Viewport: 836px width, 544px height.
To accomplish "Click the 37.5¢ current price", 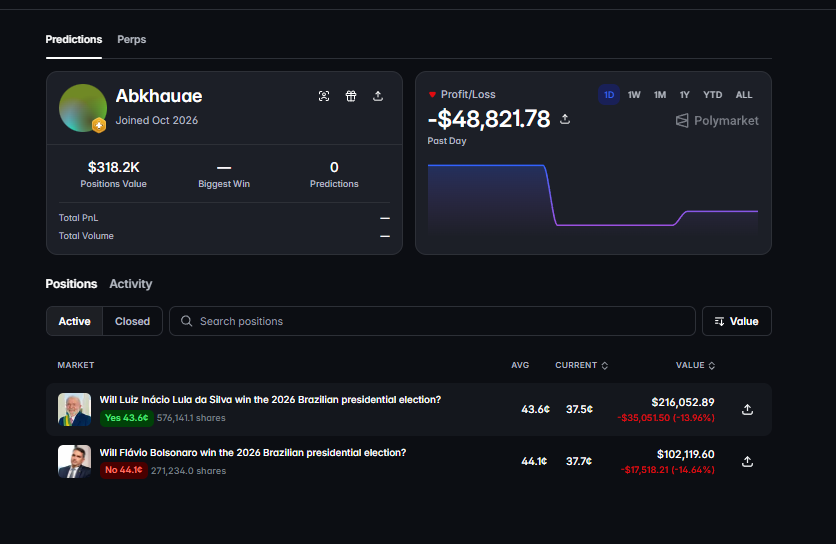I will click(x=579, y=409).
